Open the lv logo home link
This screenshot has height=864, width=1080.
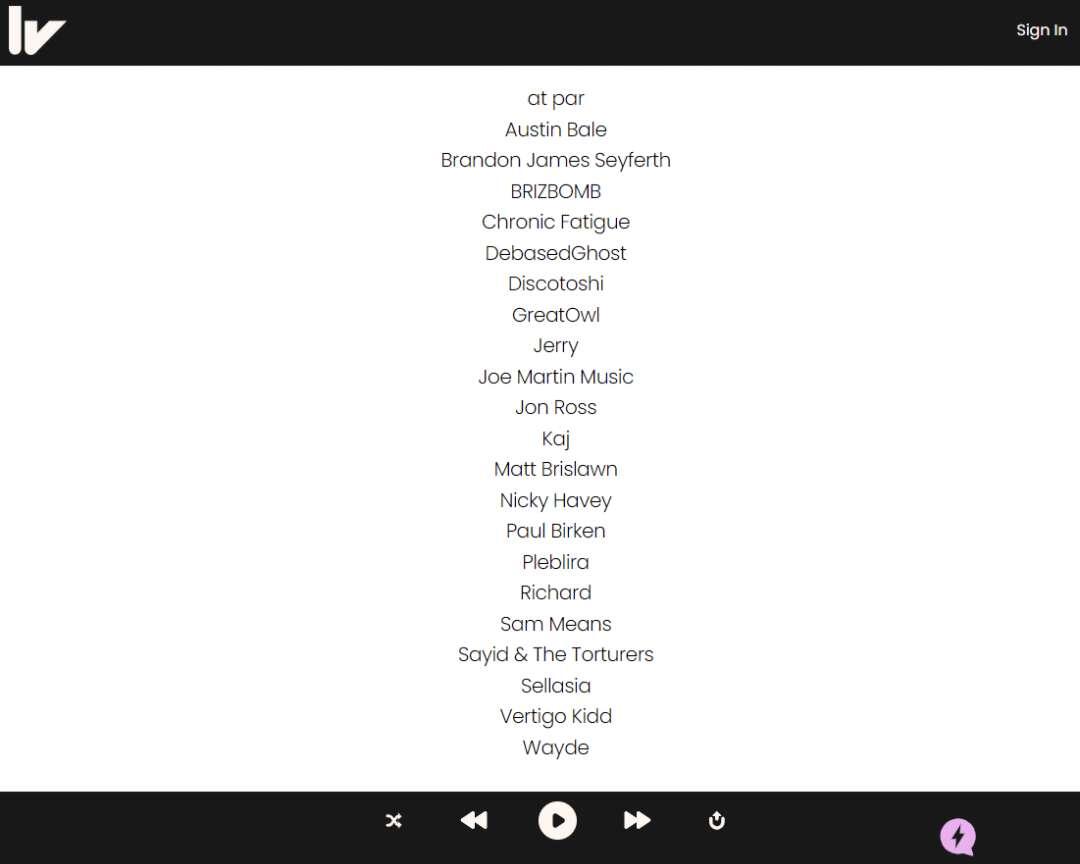(37, 31)
